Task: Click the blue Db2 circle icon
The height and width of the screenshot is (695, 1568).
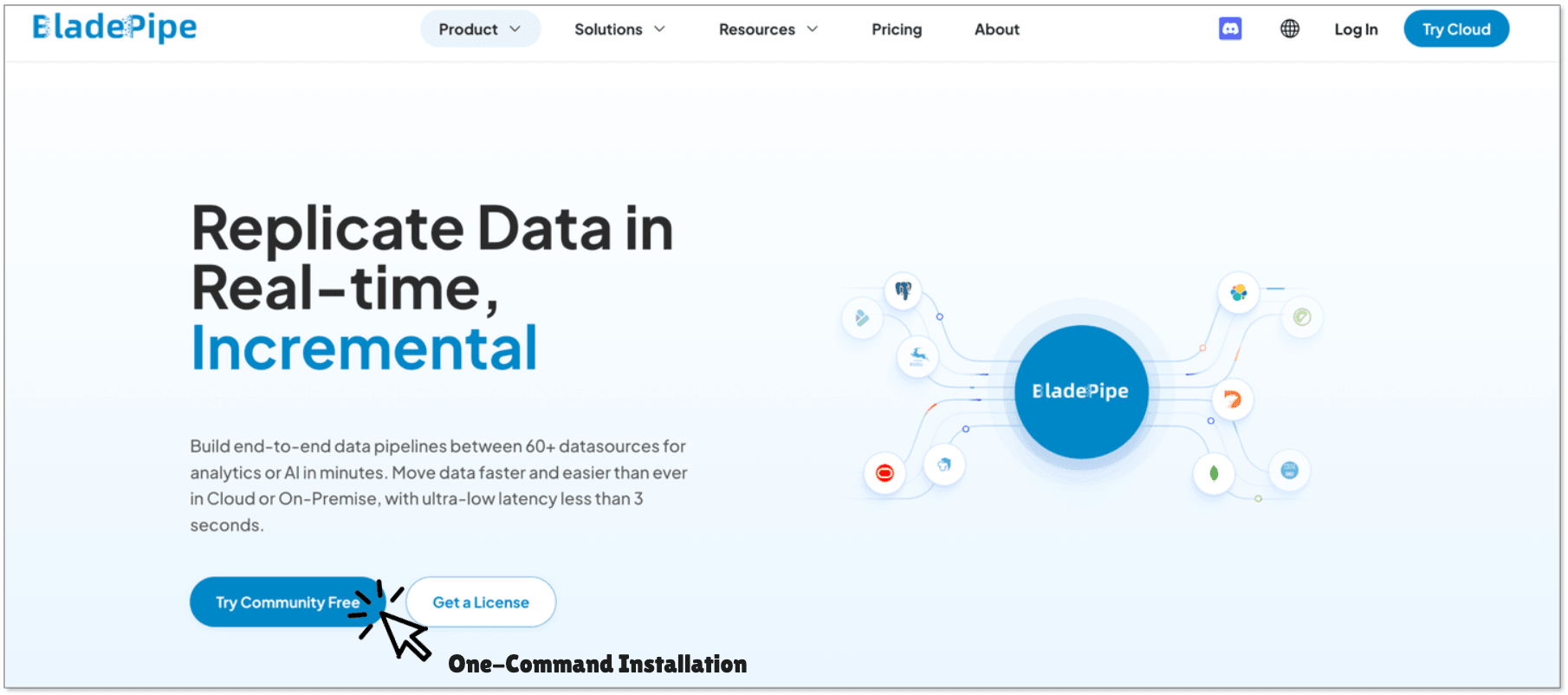Action: tap(1289, 471)
